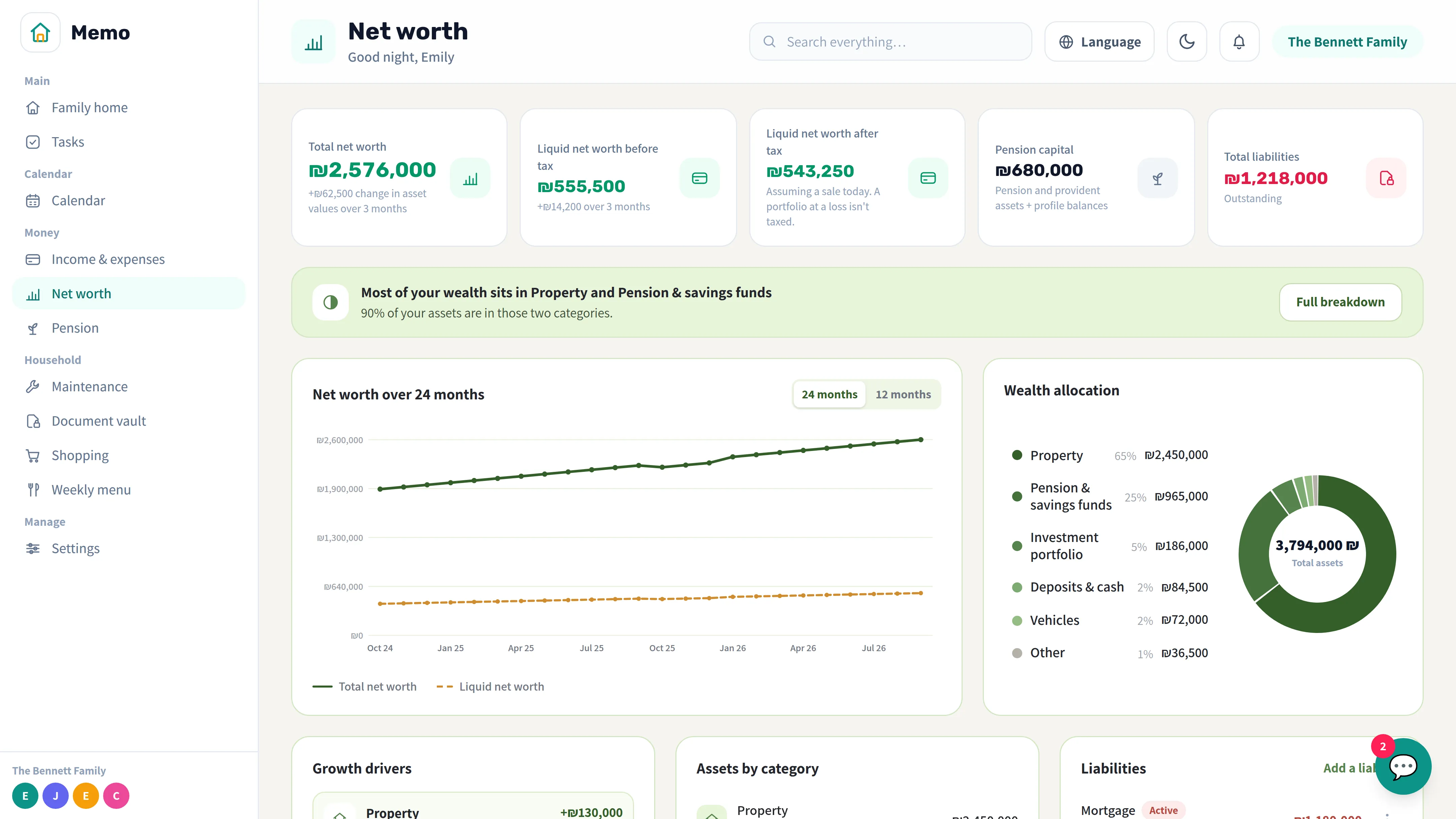Click the search everything field

click(x=890, y=42)
